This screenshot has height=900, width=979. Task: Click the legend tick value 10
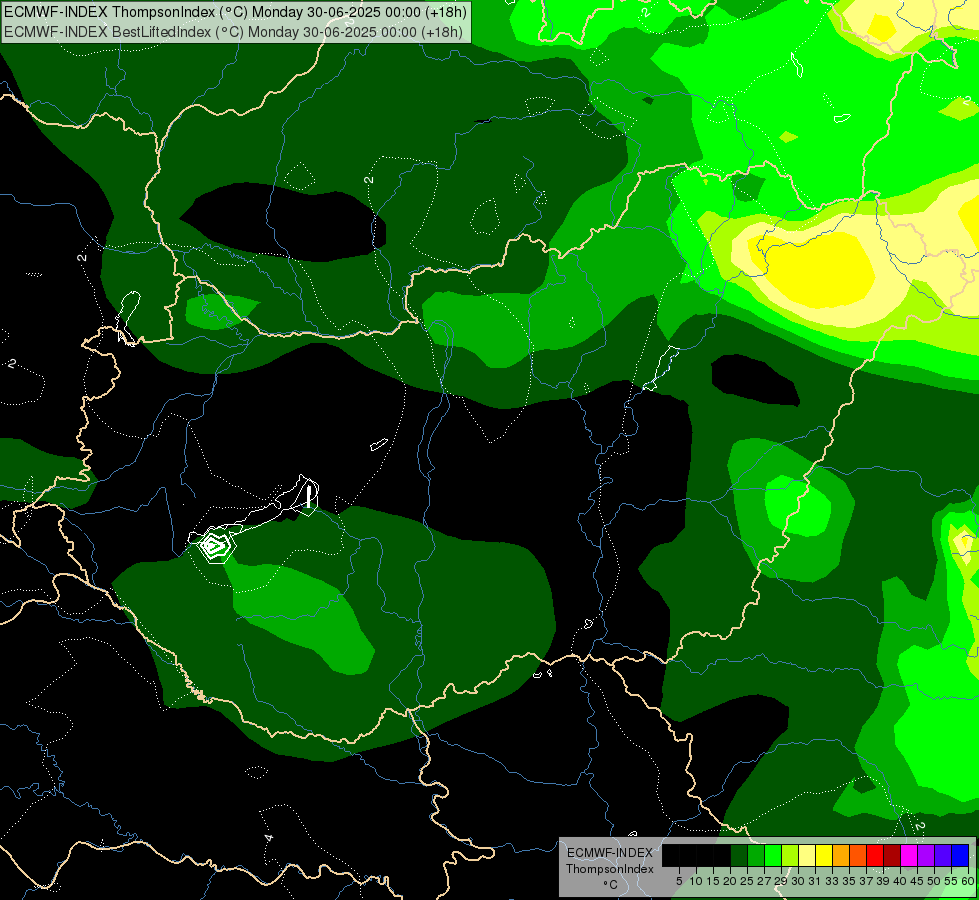696,881
